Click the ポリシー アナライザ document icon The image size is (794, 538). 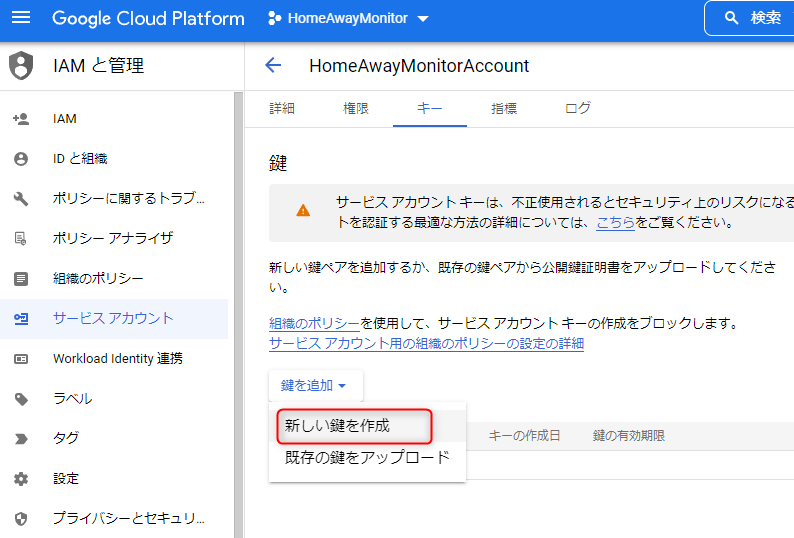(x=21, y=238)
